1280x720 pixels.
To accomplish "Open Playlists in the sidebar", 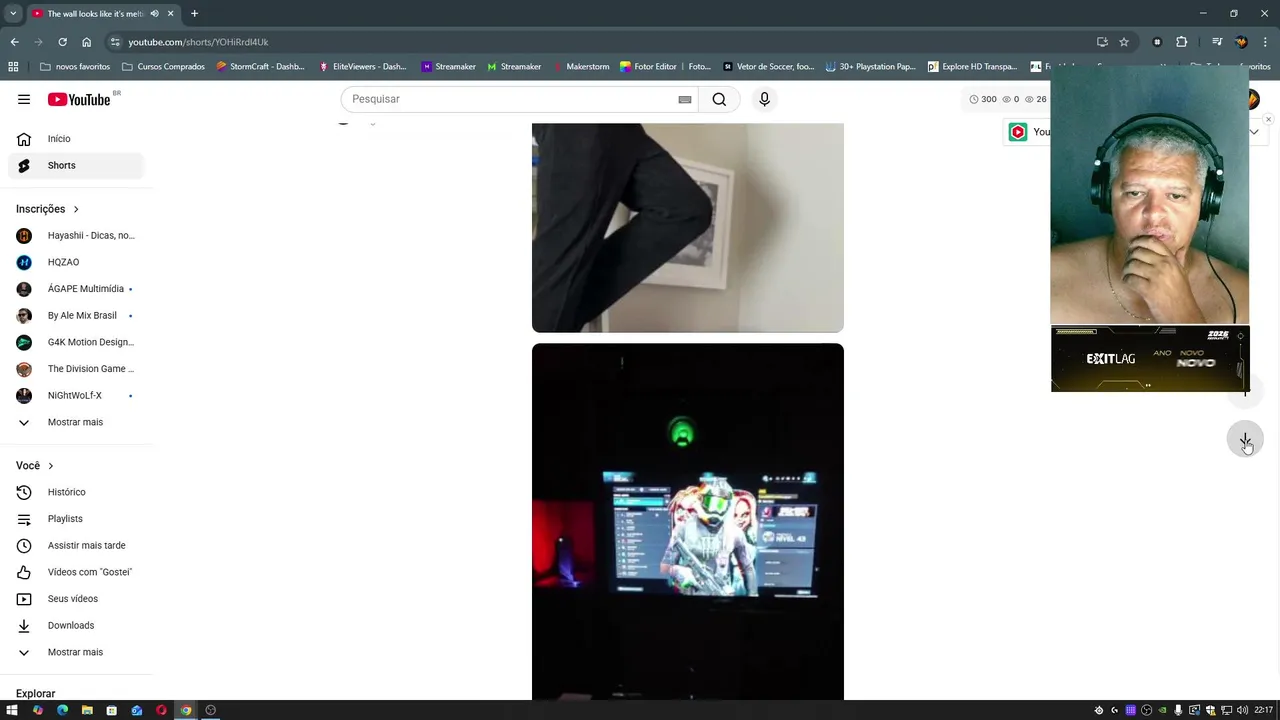I will coord(76,519).
